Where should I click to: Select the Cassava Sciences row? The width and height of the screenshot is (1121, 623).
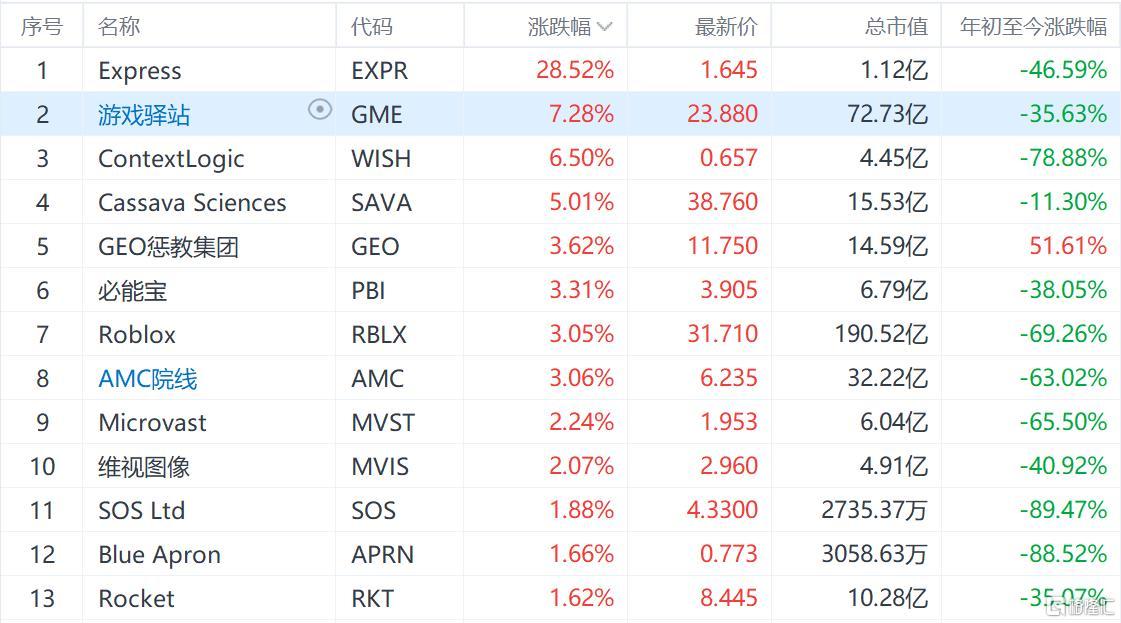pos(560,202)
